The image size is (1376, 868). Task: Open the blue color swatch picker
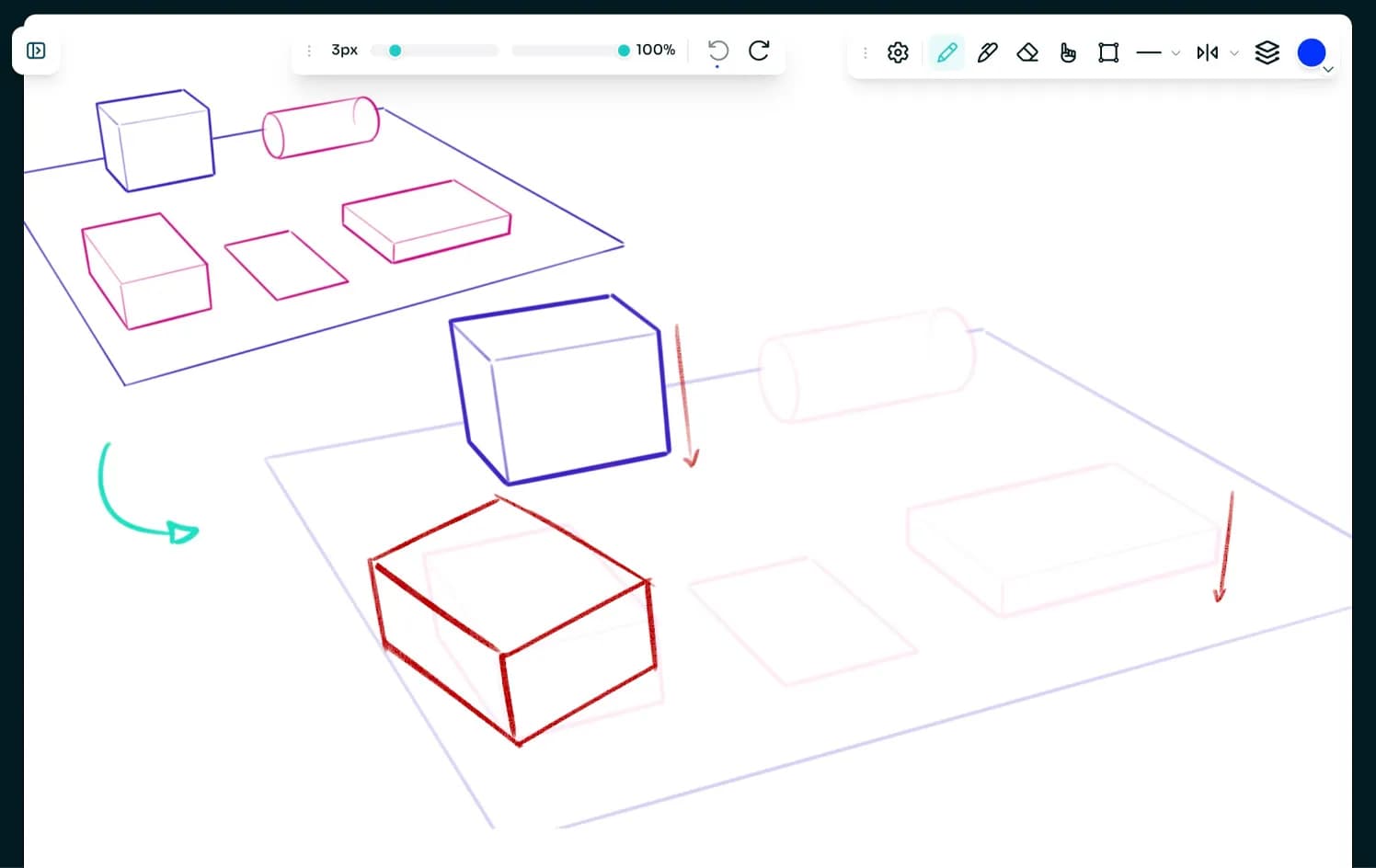point(1312,52)
